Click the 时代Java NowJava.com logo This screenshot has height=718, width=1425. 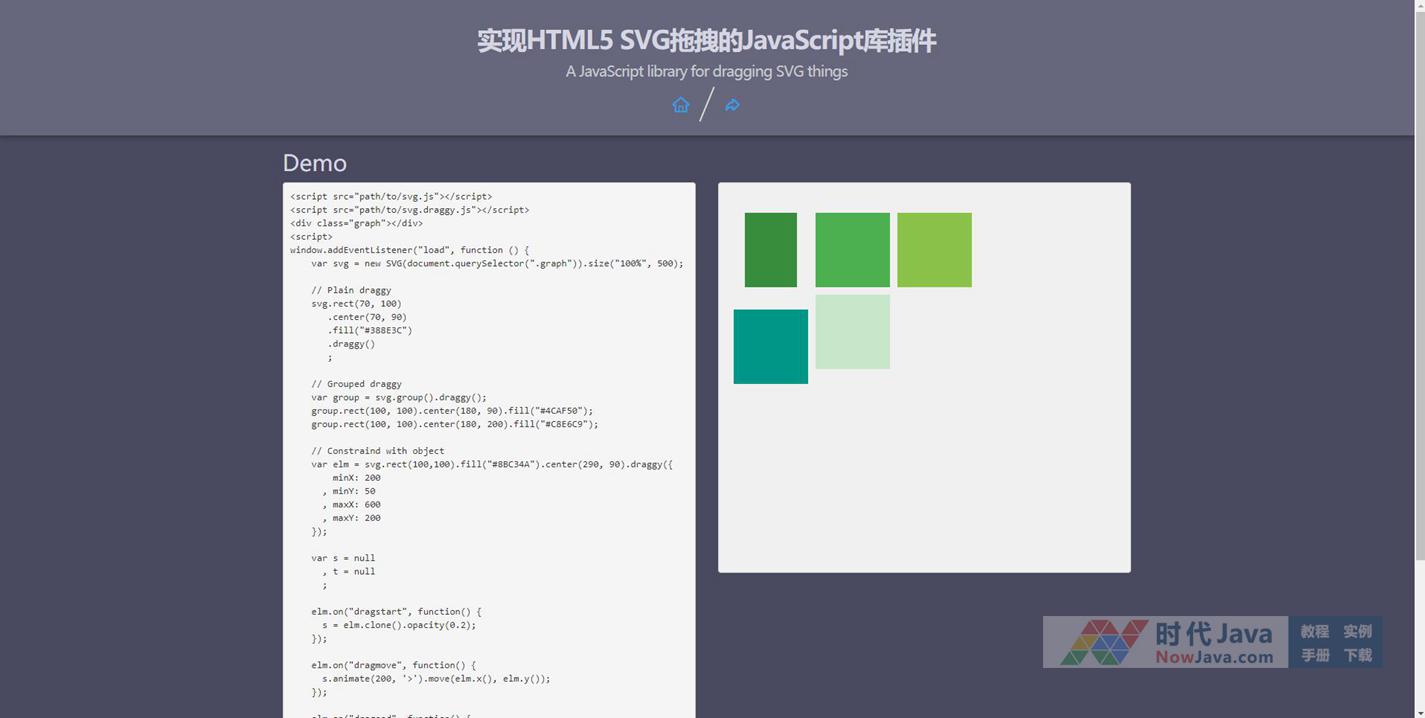click(1165, 642)
